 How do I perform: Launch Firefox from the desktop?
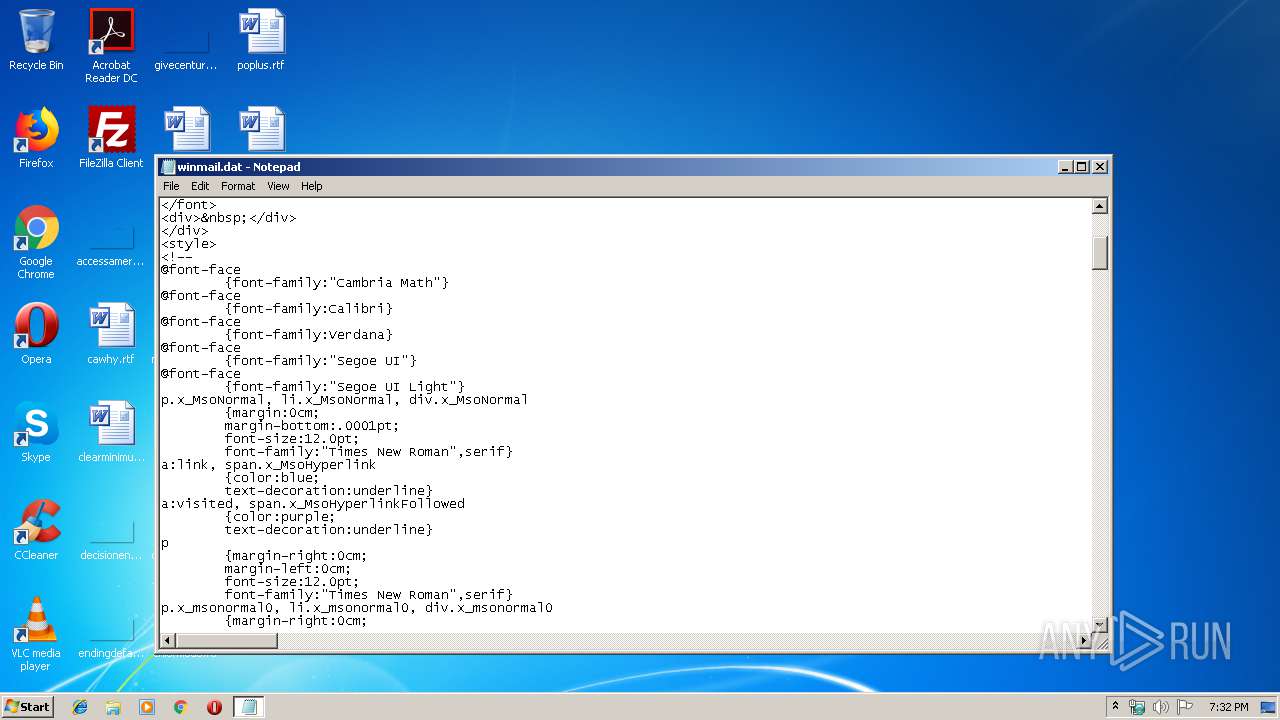click(x=36, y=138)
